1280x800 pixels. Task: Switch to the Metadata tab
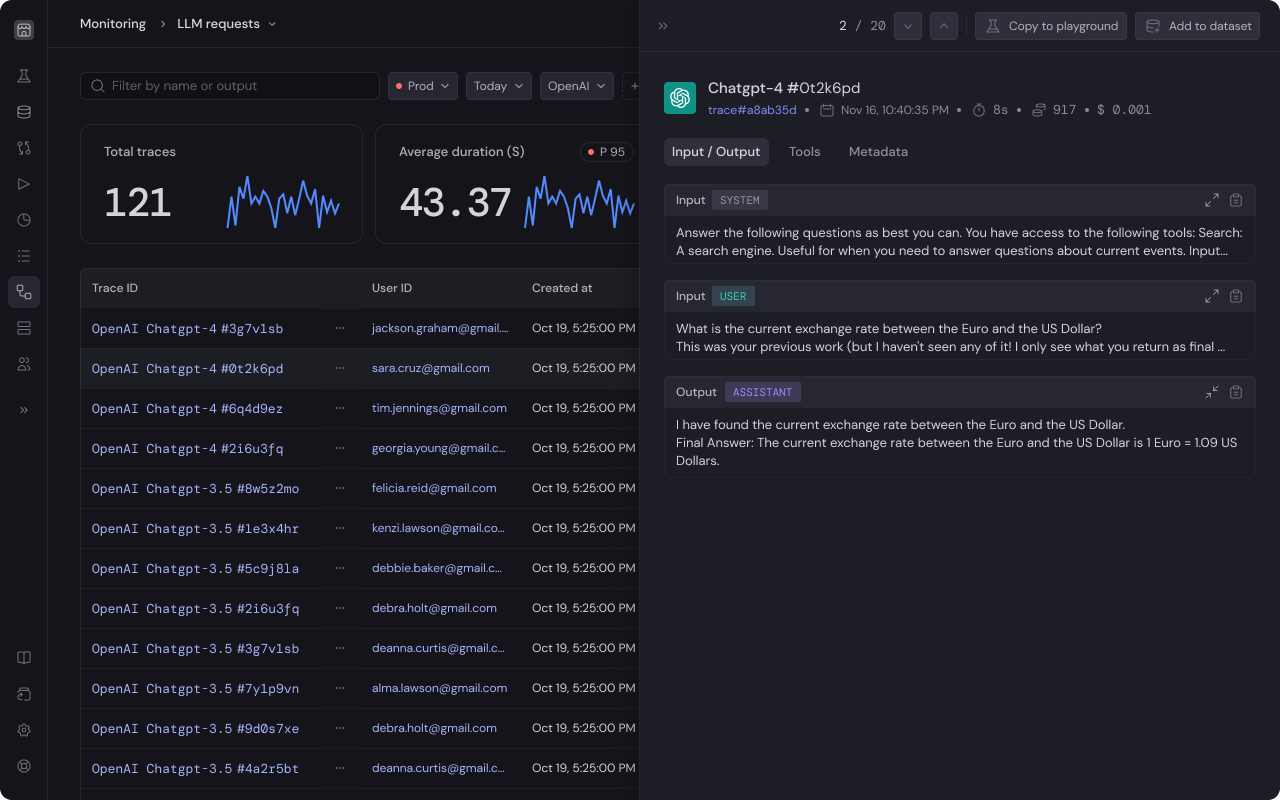[878, 152]
